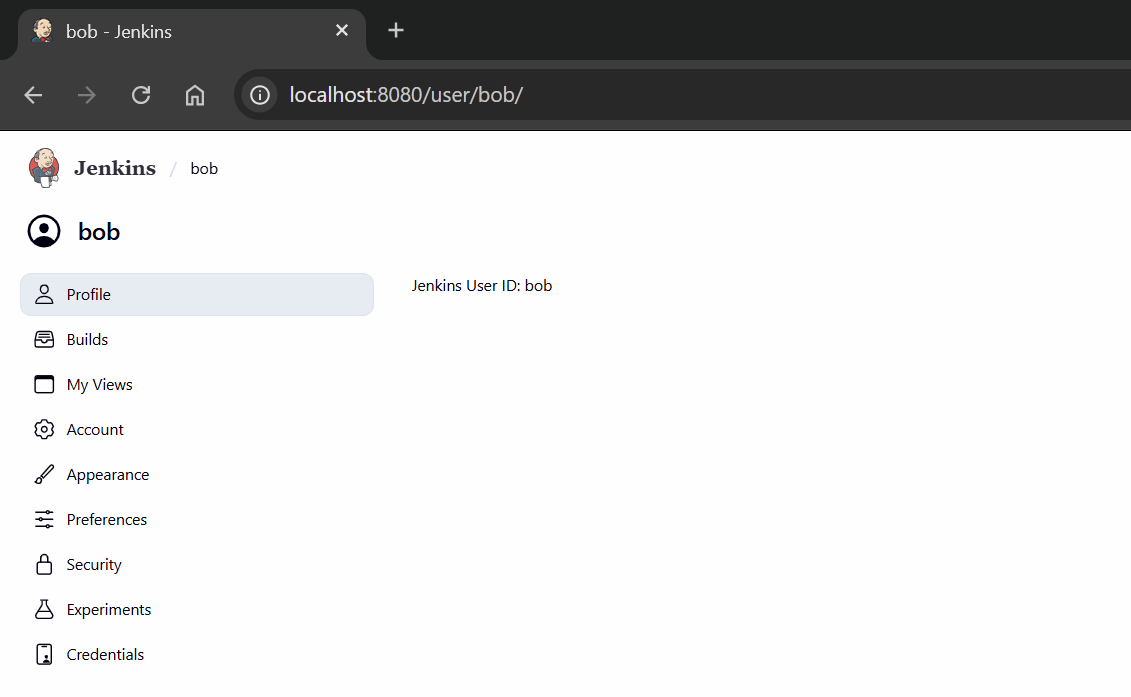Click the browser forward arrow
Viewport: 1131px width, 697px height.
coord(87,95)
